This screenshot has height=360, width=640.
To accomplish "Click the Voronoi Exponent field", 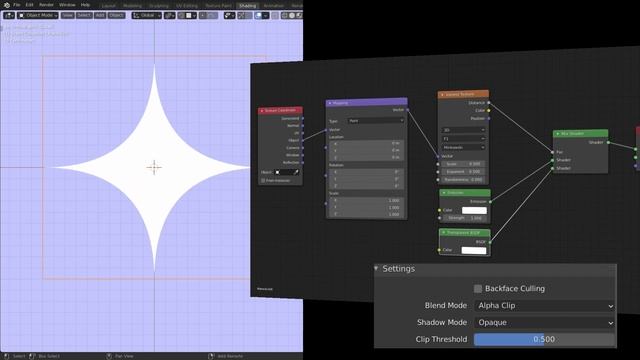I will (x=463, y=172).
